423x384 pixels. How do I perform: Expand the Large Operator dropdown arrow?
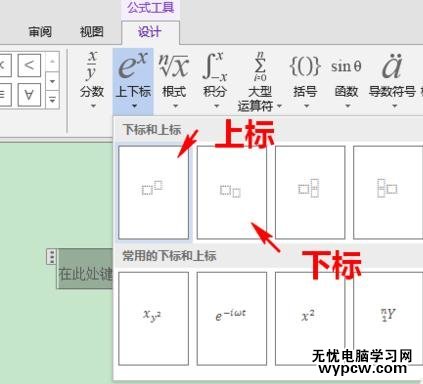pos(279,106)
